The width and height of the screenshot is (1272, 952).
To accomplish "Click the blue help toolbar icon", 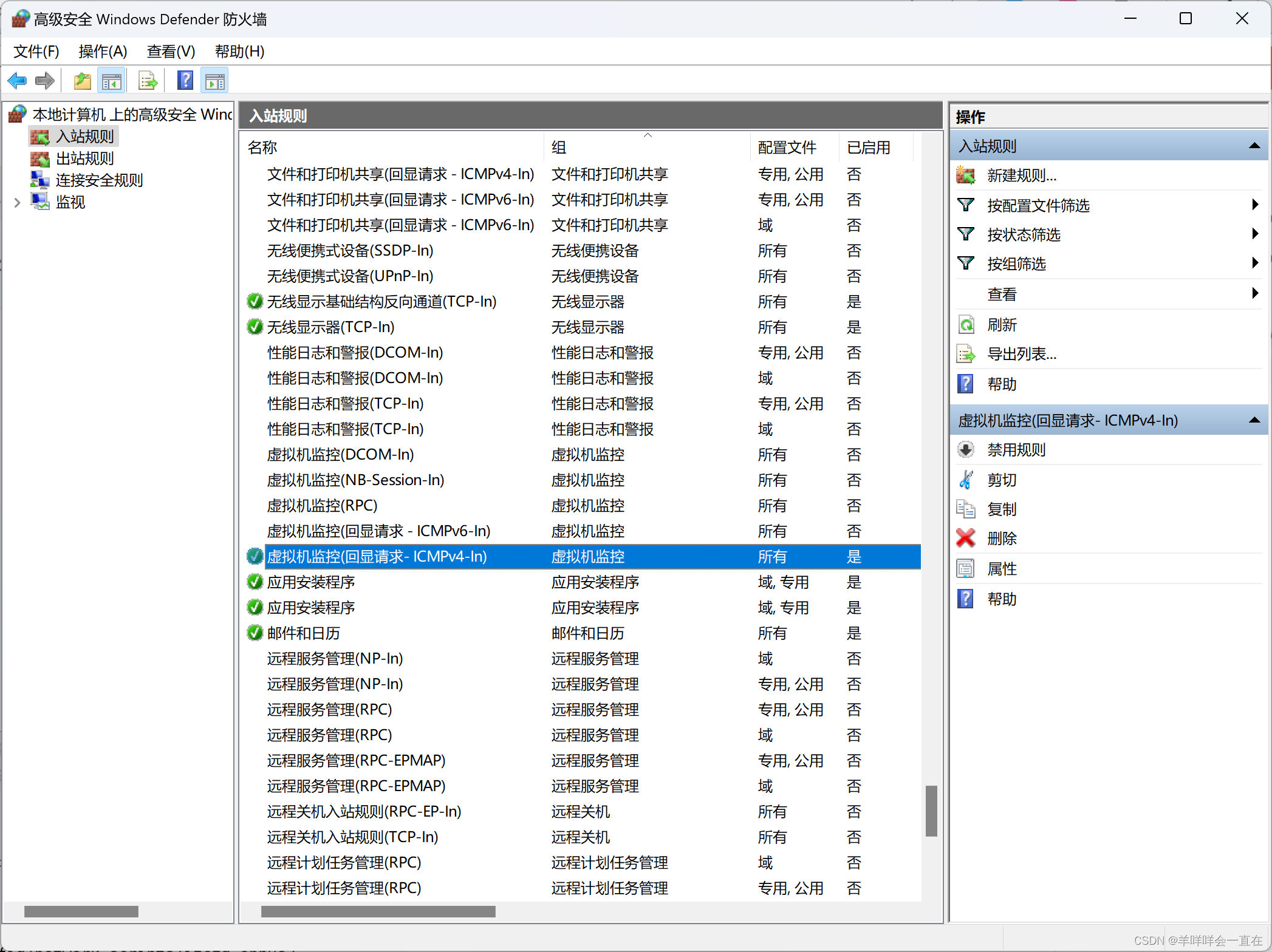I will (185, 81).
